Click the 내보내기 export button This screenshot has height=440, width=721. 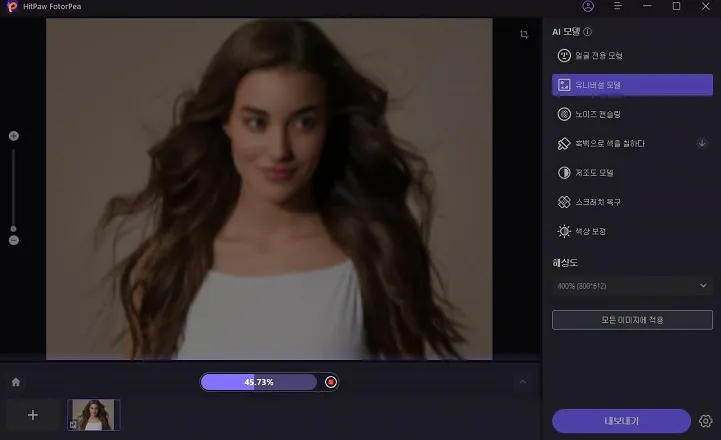point(621,421)
